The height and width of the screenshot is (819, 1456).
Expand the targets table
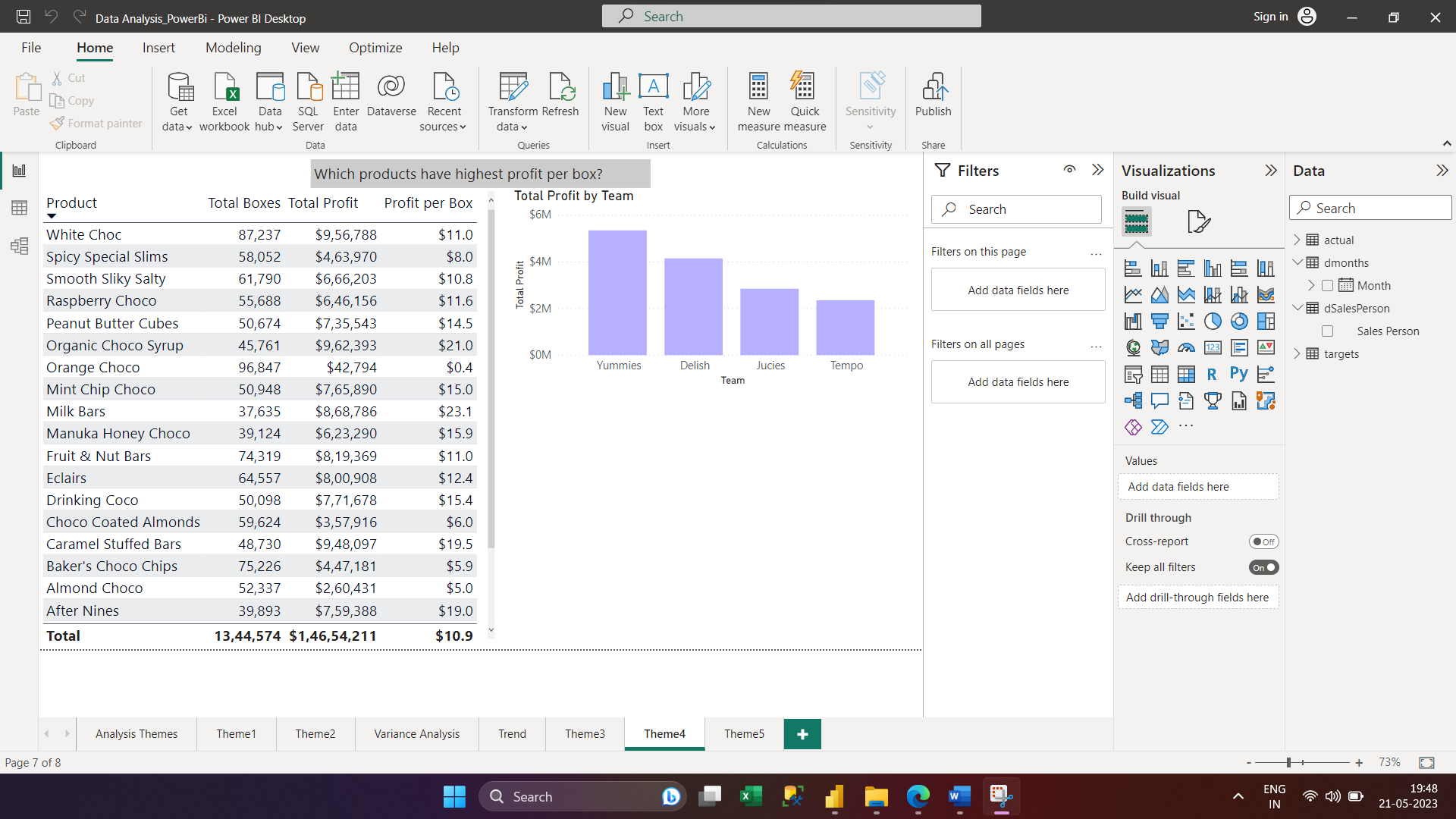click(1297, 353)
